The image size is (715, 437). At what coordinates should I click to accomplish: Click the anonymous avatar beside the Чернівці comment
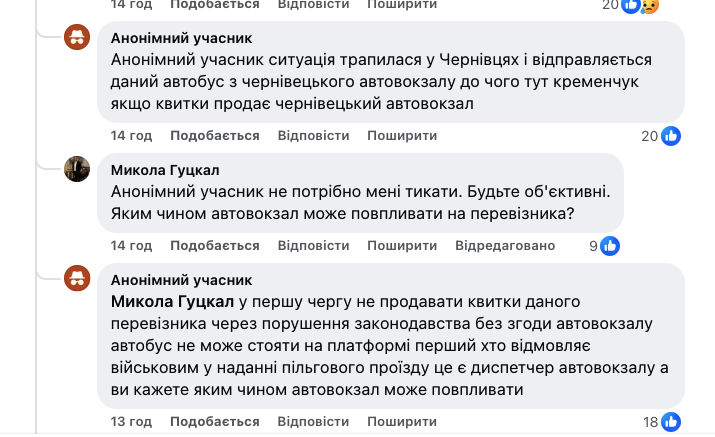[78, 39]
